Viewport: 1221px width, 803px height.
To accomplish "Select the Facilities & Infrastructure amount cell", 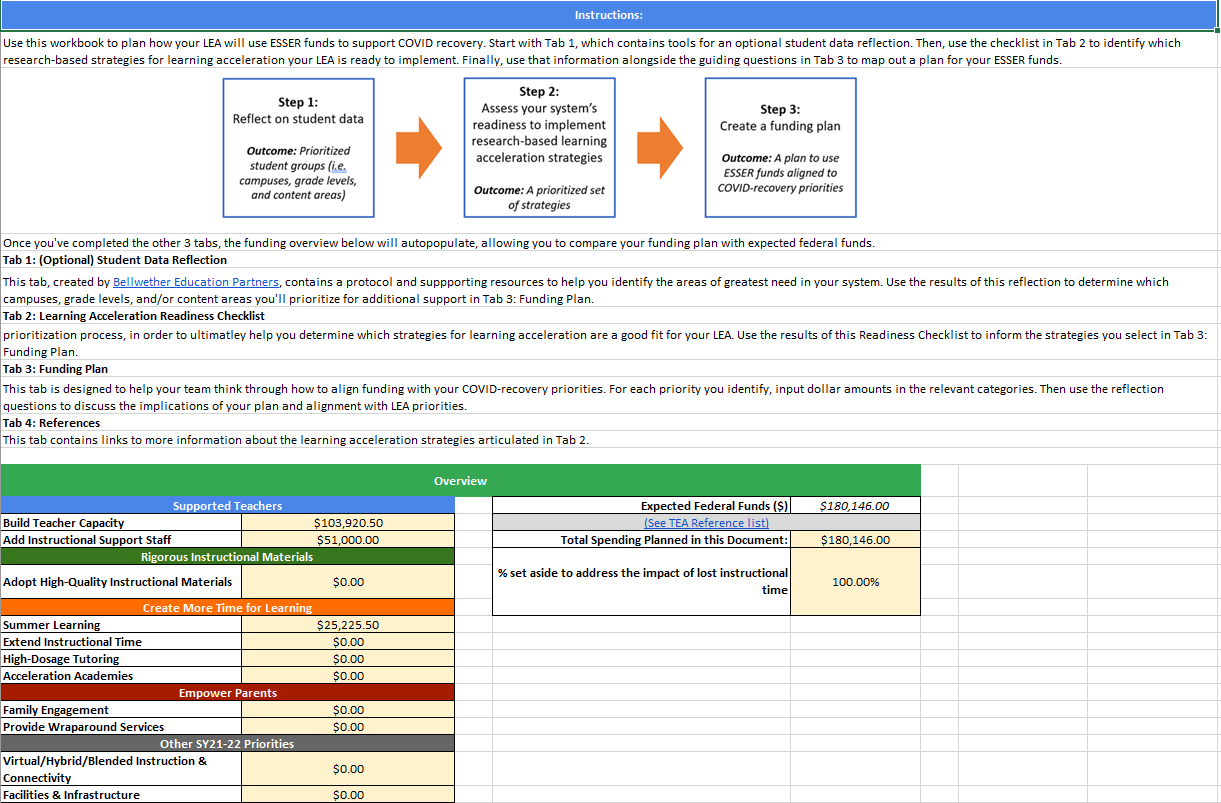I will (348, 795).
